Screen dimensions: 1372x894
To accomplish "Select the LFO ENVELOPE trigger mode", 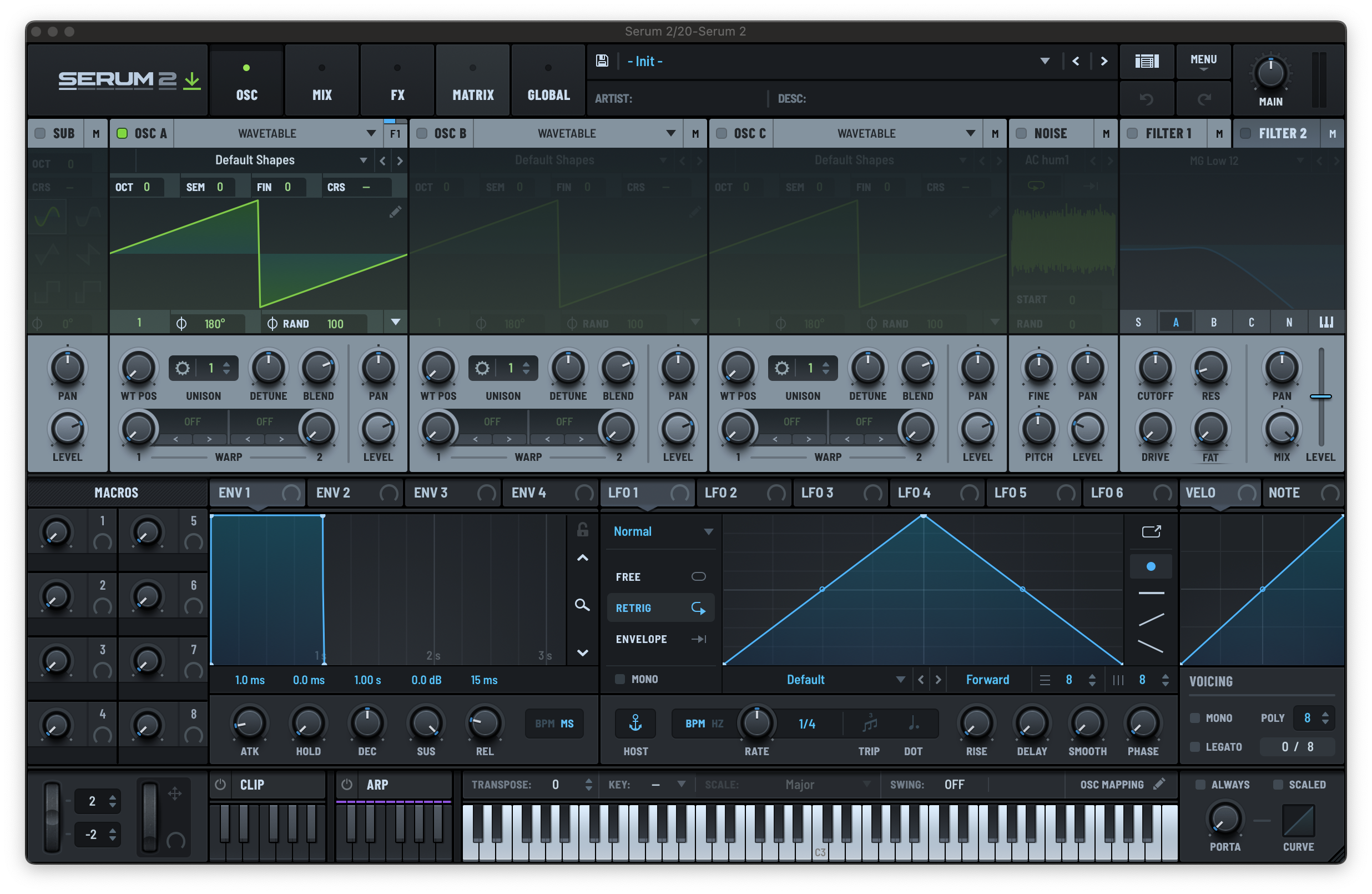I will point(660,639).
